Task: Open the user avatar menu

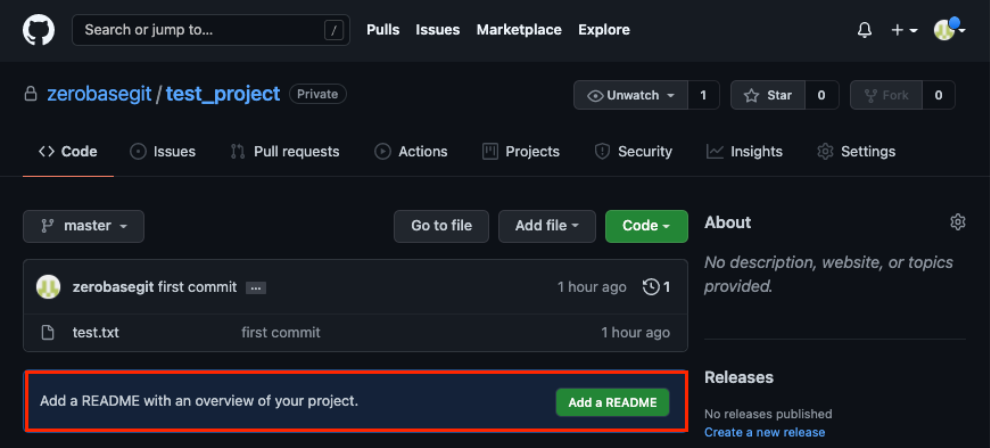Action: tap(949, 29)
